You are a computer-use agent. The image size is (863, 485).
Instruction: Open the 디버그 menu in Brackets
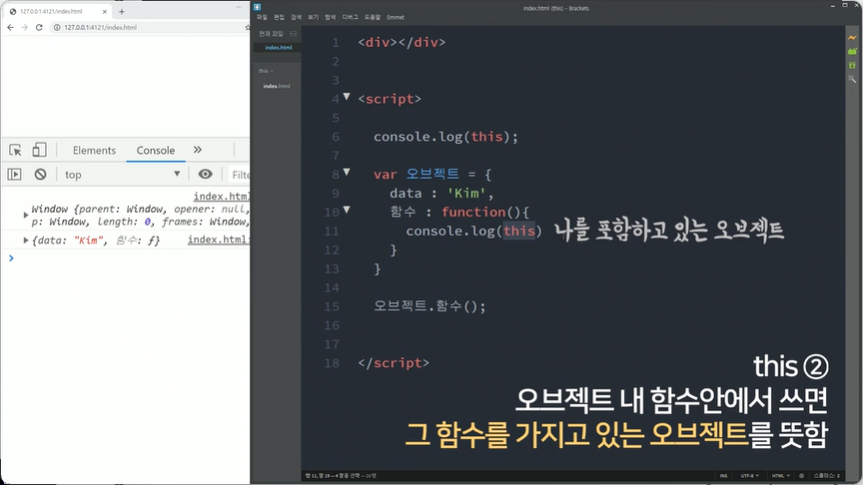click(x=350, y=18)
